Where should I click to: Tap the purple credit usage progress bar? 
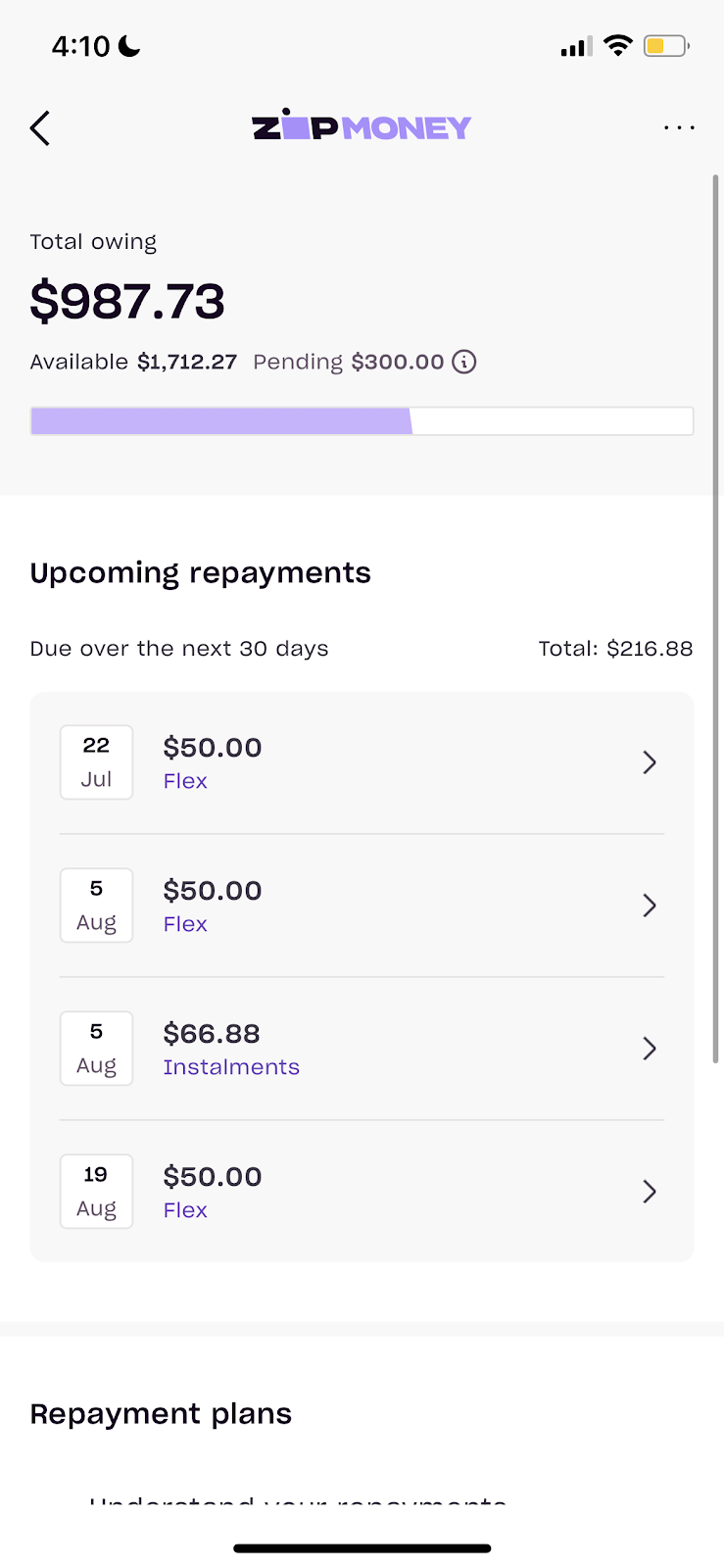(x=362, y=421)
